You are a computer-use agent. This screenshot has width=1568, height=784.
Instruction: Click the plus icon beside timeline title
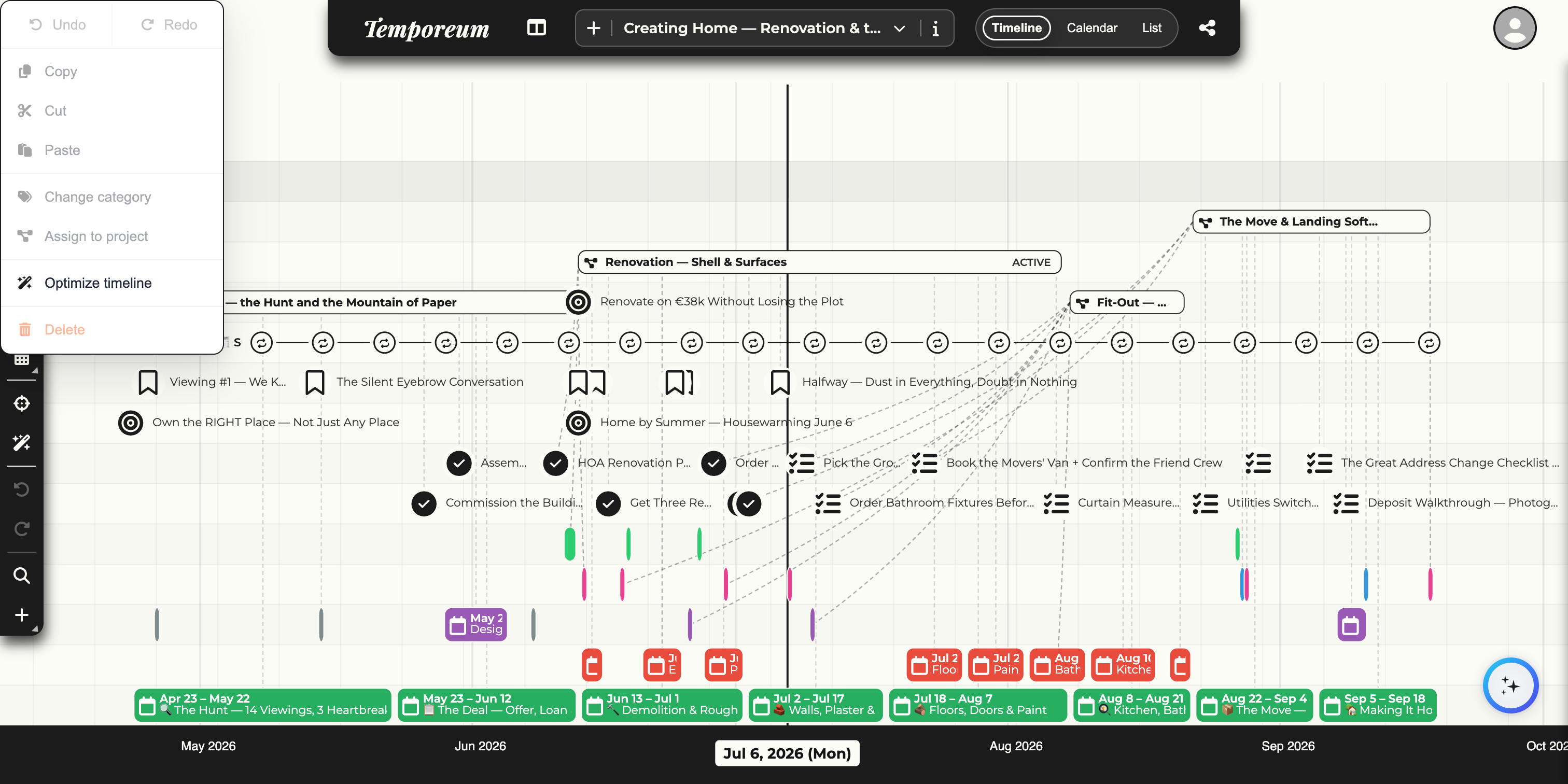pos(593,28)
